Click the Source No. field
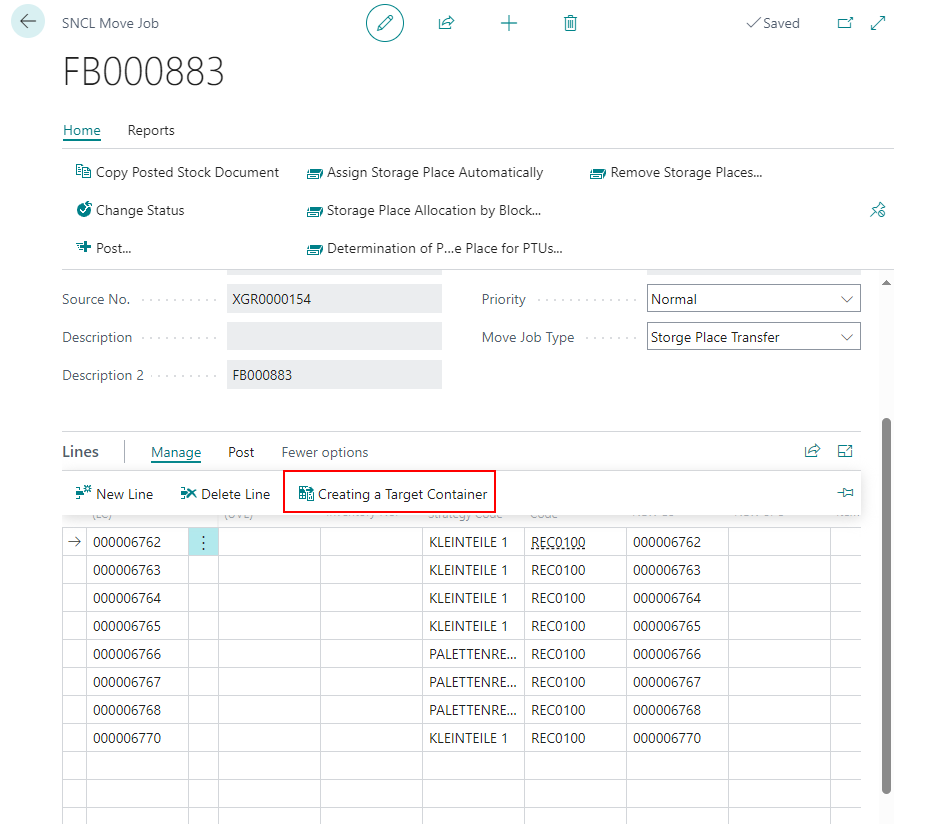931x824 pixels. [x=334, y=299]
